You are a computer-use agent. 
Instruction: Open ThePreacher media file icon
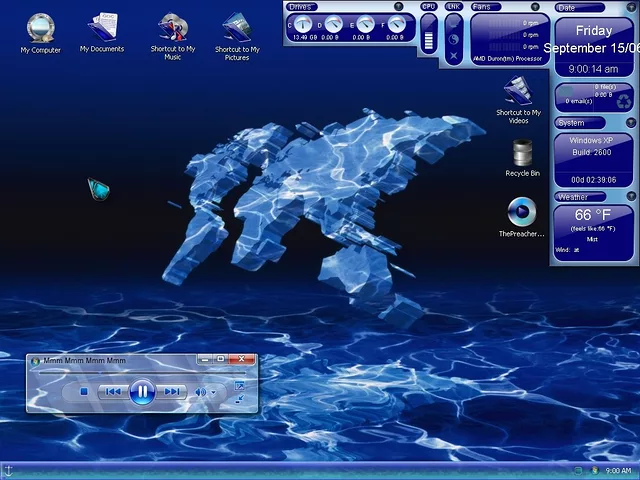pyautogui.click(x=521, y=212)
